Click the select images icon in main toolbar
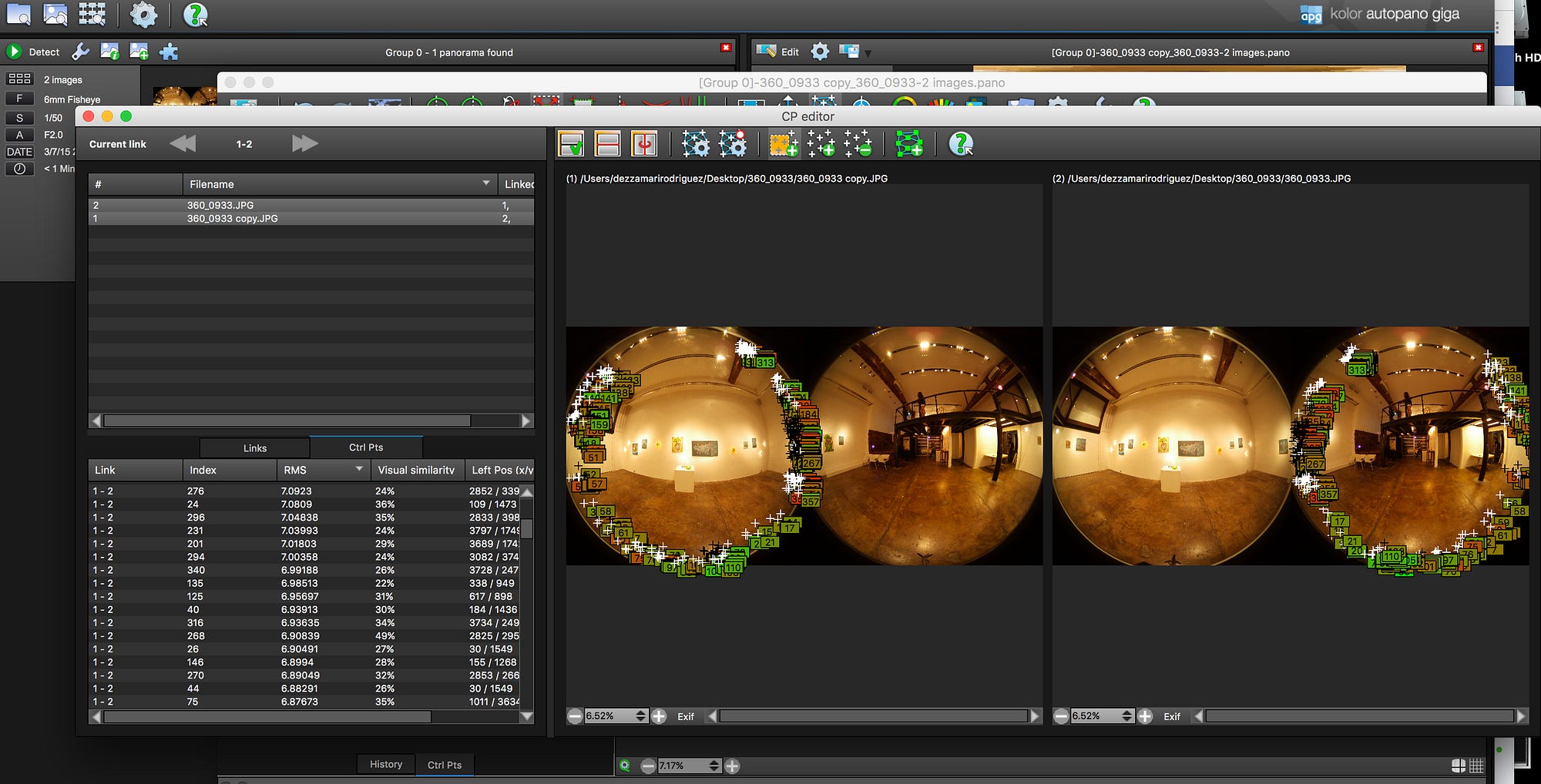The width and height of the screenshot is (1541, 784). click(55, 14)
